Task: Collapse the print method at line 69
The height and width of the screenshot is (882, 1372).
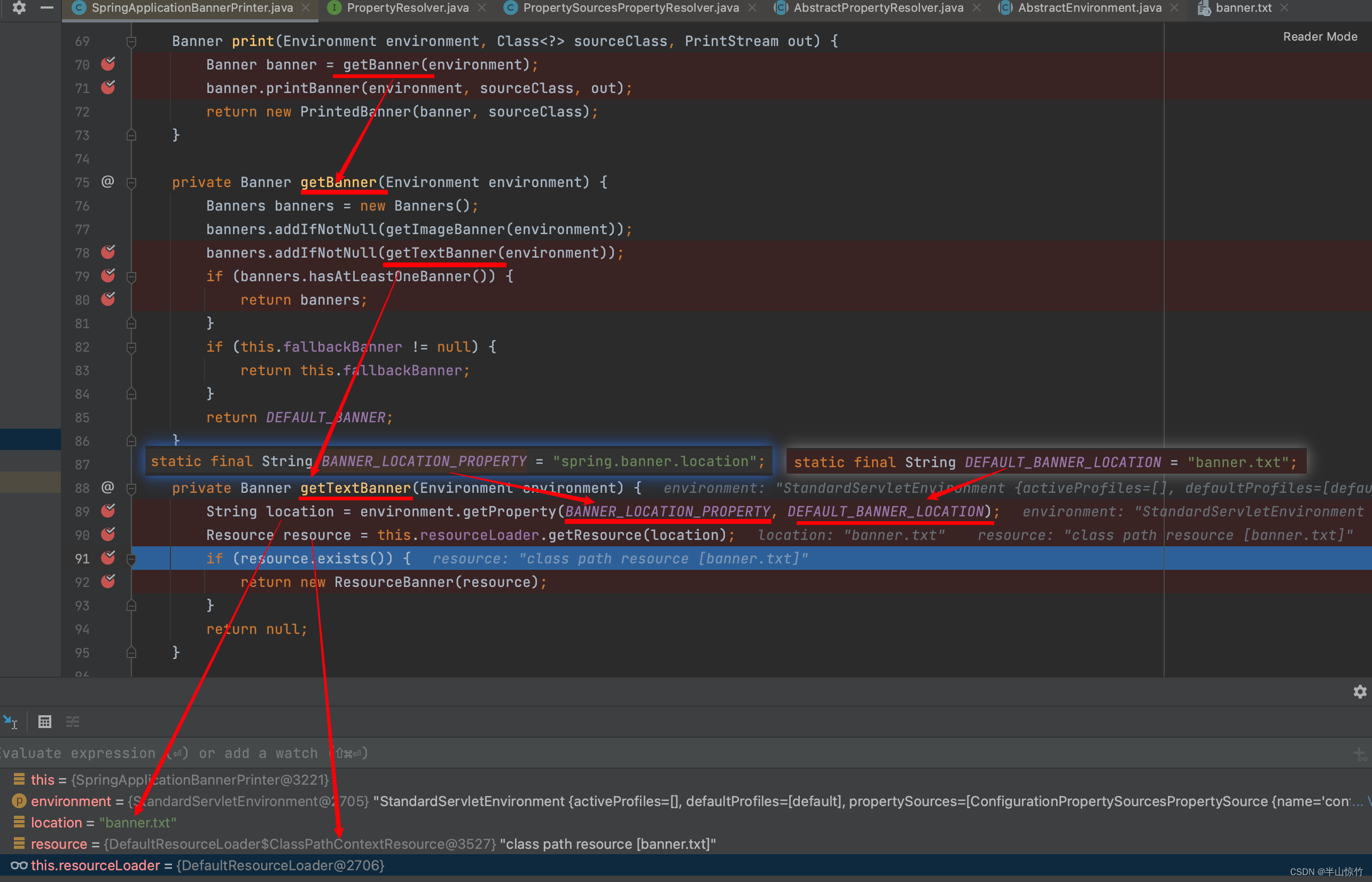Action: point(131,41)
